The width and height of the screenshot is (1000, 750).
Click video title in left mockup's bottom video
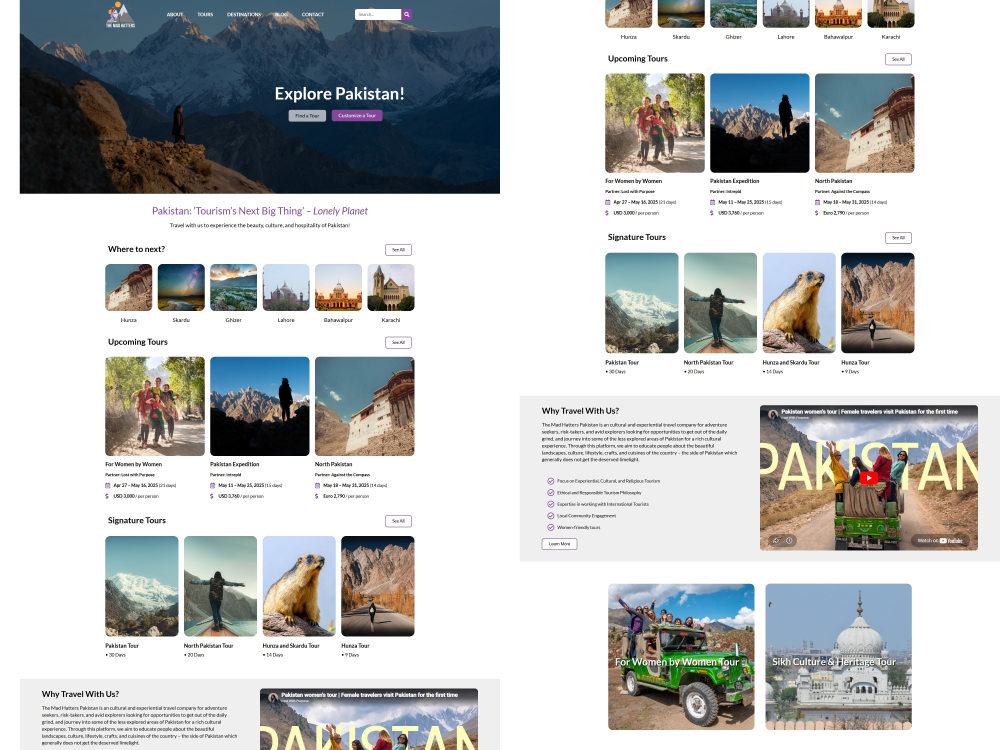[369, 695]
